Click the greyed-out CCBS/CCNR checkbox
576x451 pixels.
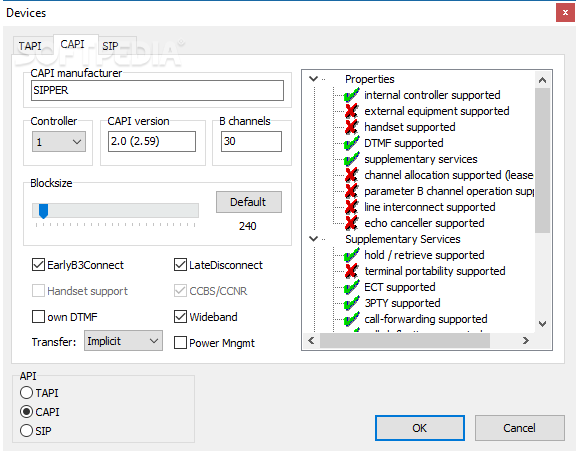tap(180, 291)
